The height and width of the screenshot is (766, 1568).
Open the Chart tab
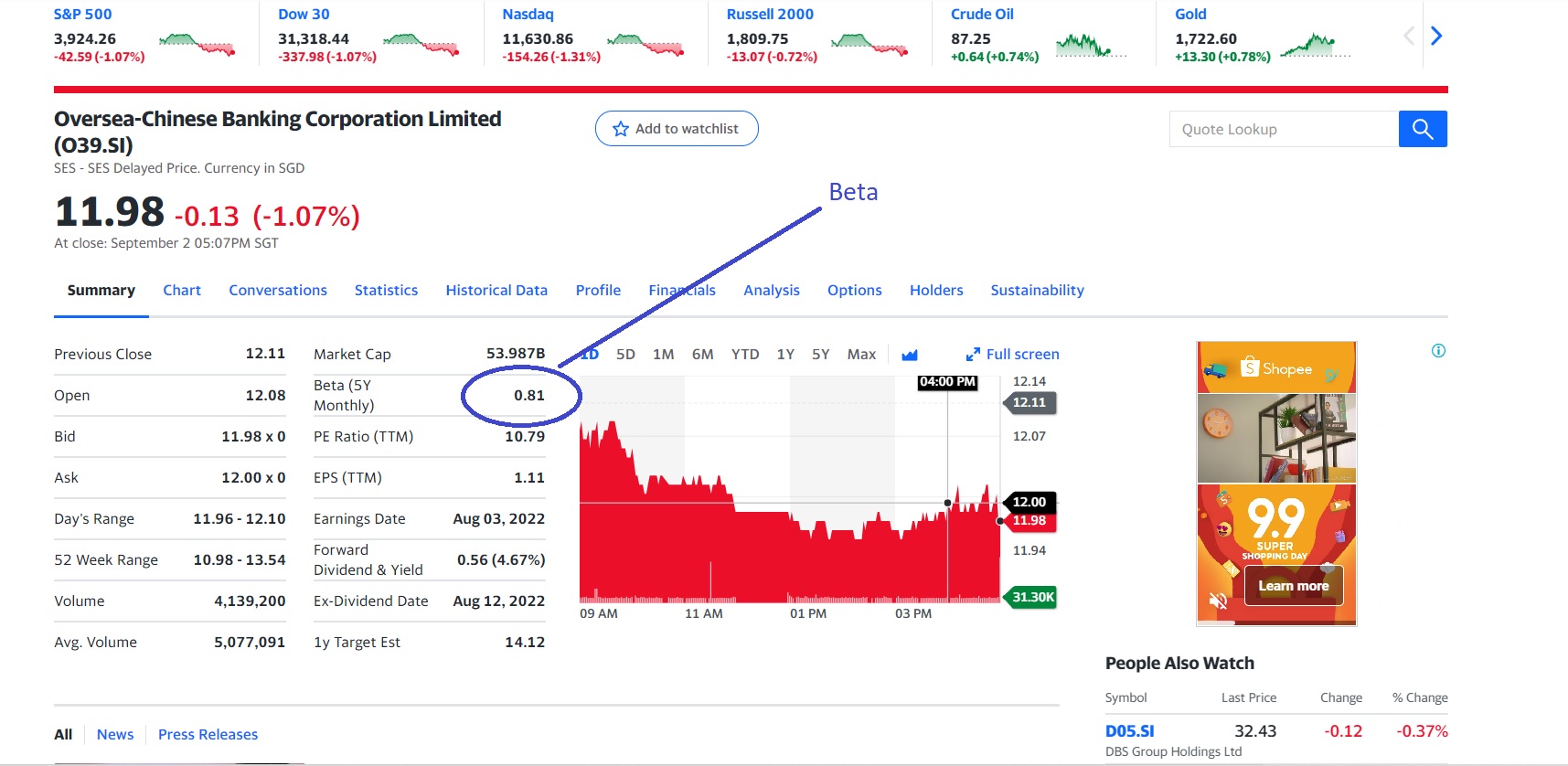[x=182, y=290]
